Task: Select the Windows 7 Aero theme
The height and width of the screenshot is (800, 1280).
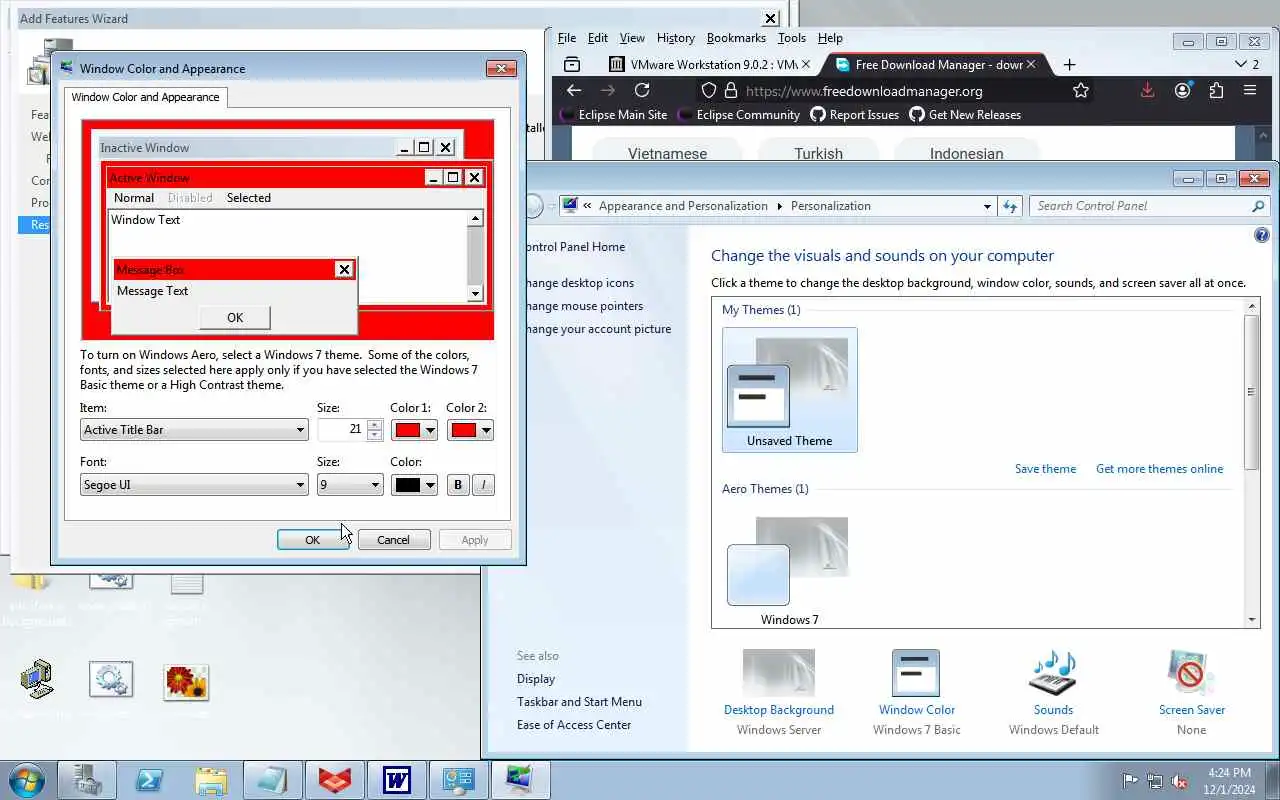Action: 789,570
